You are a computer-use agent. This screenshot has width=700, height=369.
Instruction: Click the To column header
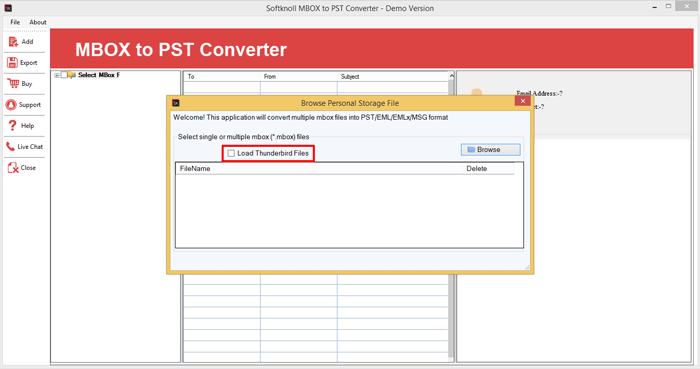tap(222, 77)
